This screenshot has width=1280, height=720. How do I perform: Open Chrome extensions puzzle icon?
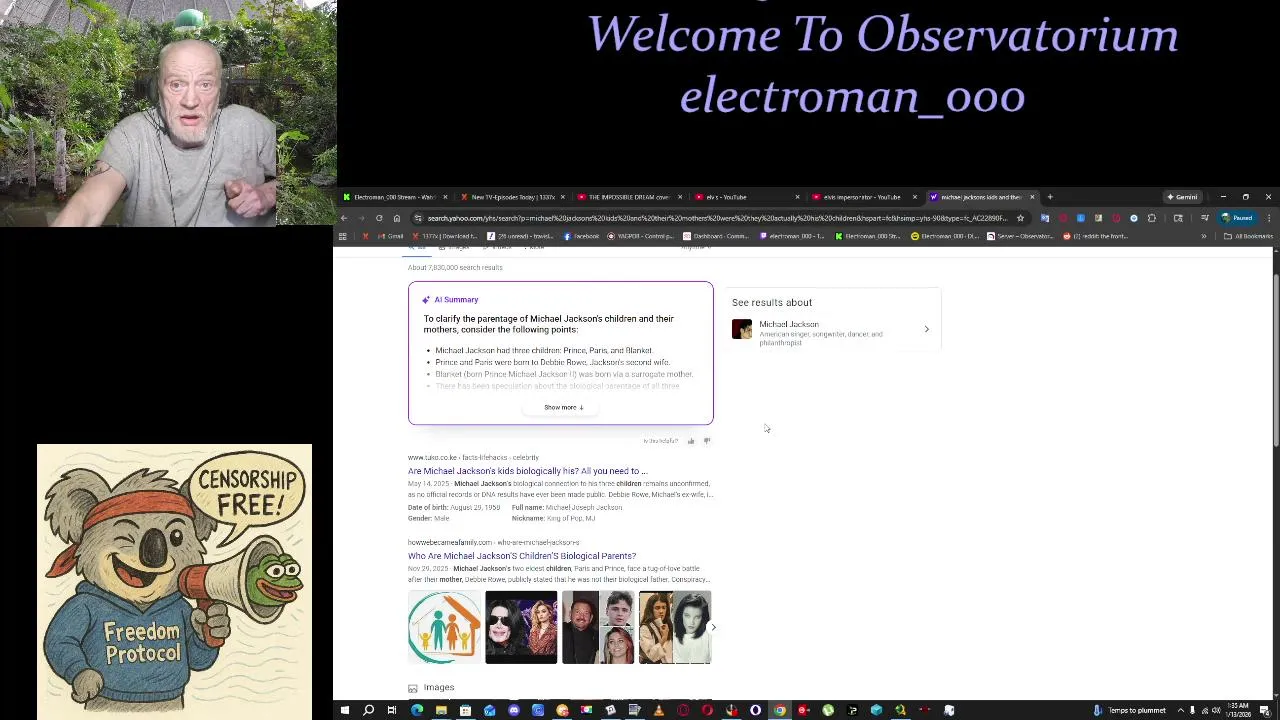click(x=1151, y=218)
